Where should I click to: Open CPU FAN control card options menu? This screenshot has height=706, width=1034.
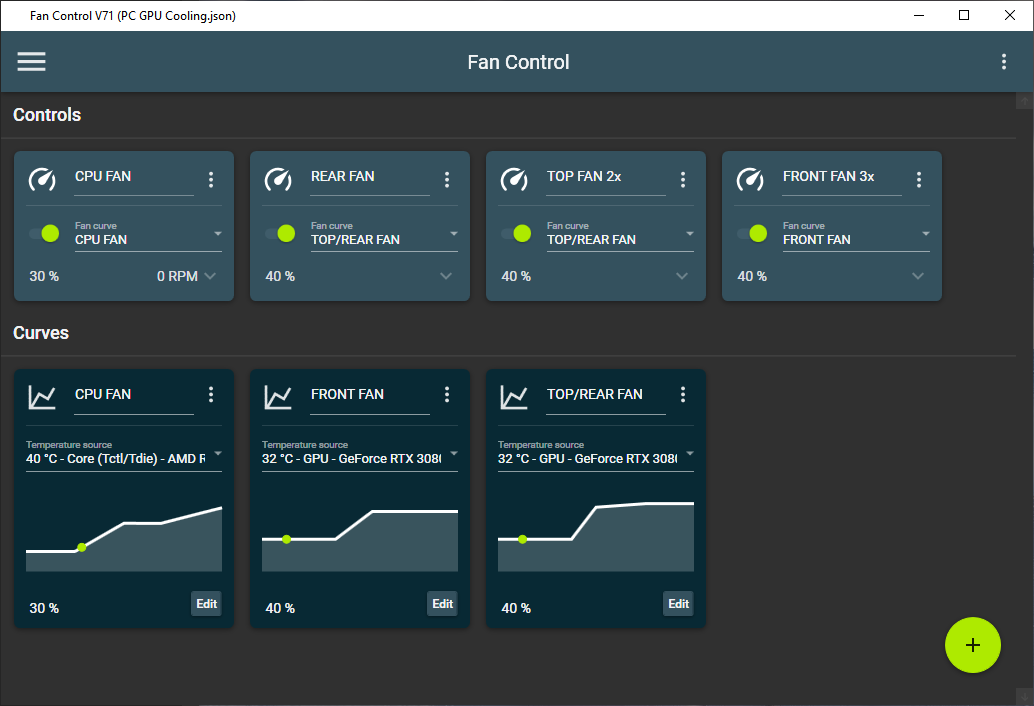[211, 179]
